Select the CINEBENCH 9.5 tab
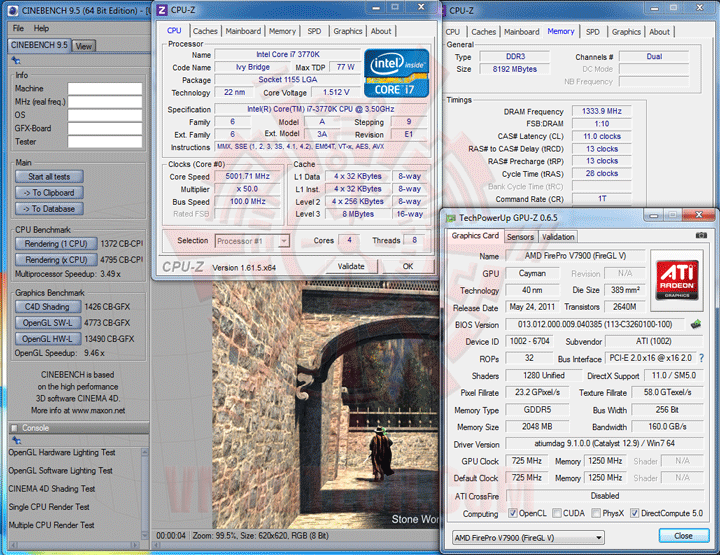This screenshot has width=720, height=555. point(39,45)
